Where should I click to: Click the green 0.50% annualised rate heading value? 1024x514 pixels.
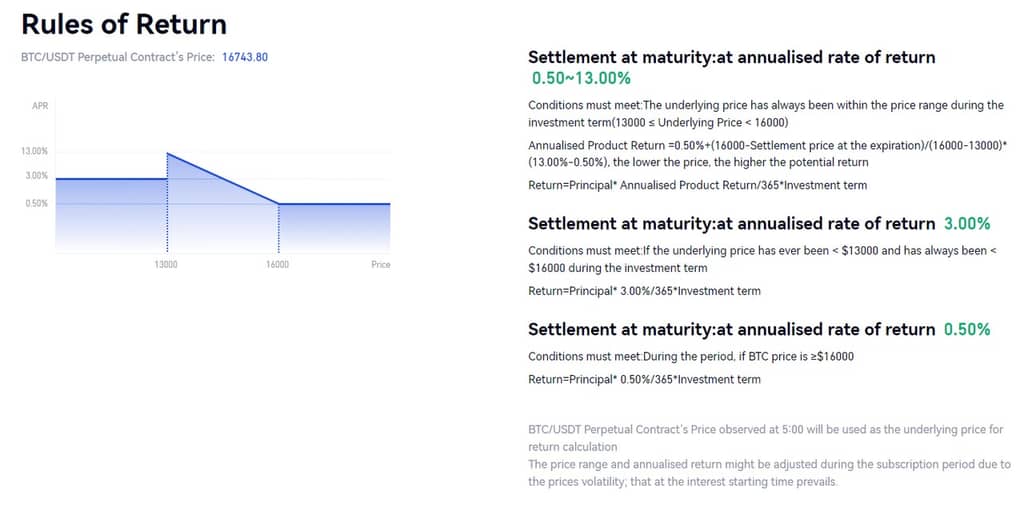click(x=967, y=329)
